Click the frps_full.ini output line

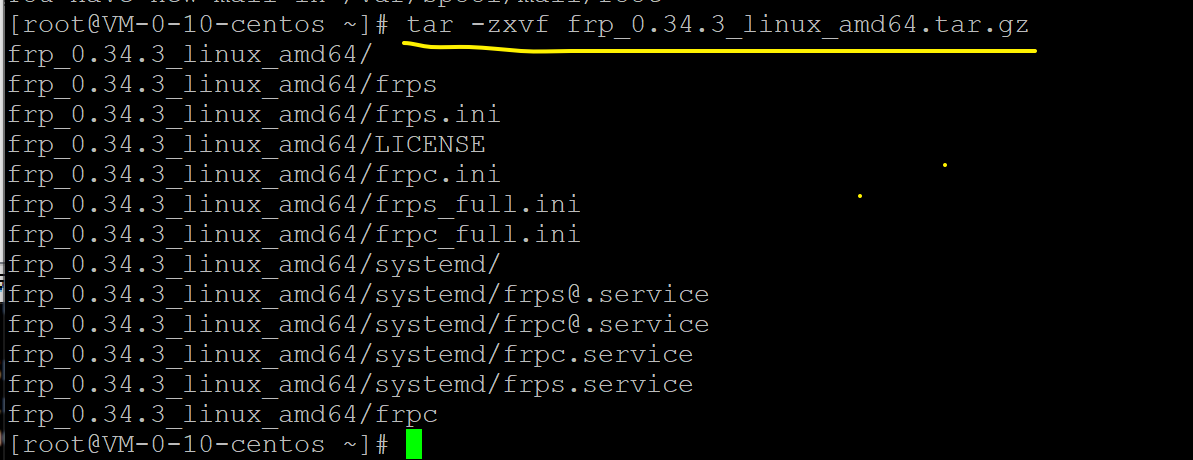[x=294, y=205]
